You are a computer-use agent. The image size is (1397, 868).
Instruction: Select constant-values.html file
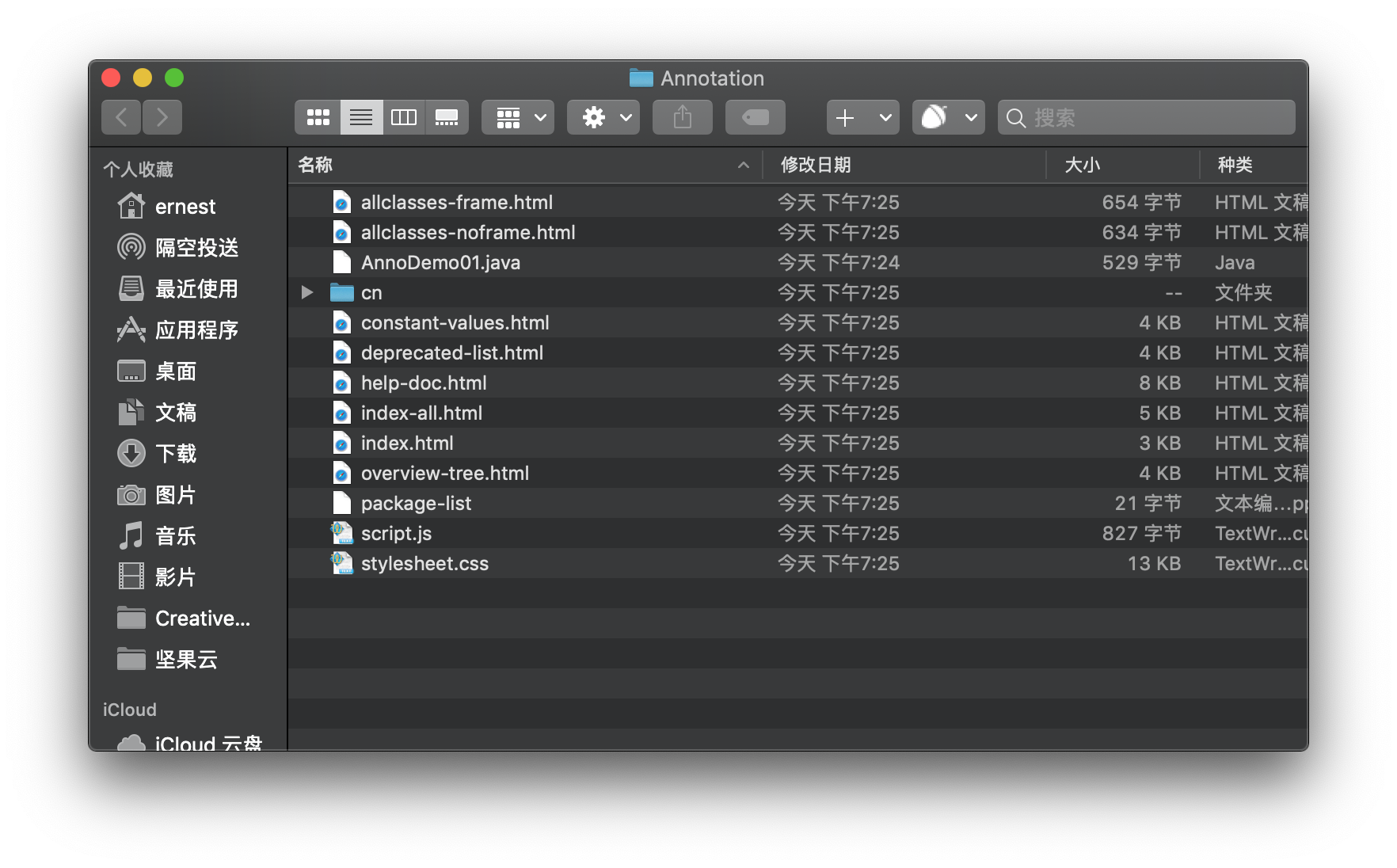[798, 323]
